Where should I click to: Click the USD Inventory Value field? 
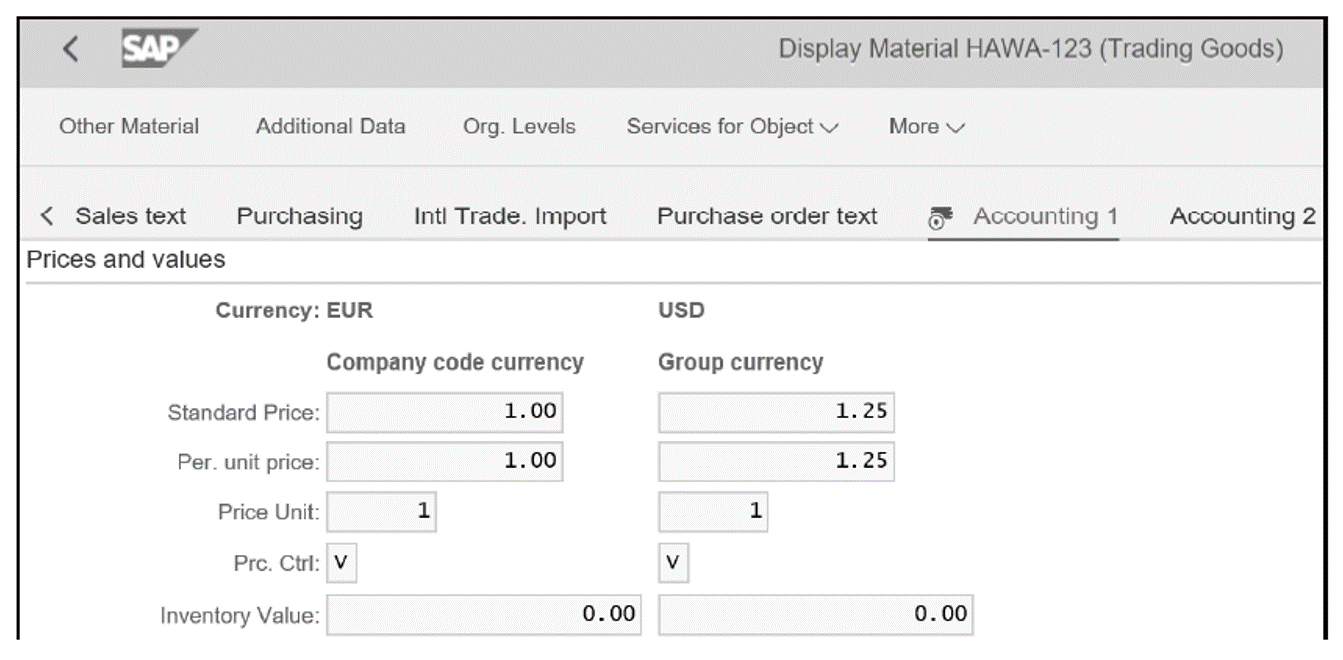tap(815, 614)
